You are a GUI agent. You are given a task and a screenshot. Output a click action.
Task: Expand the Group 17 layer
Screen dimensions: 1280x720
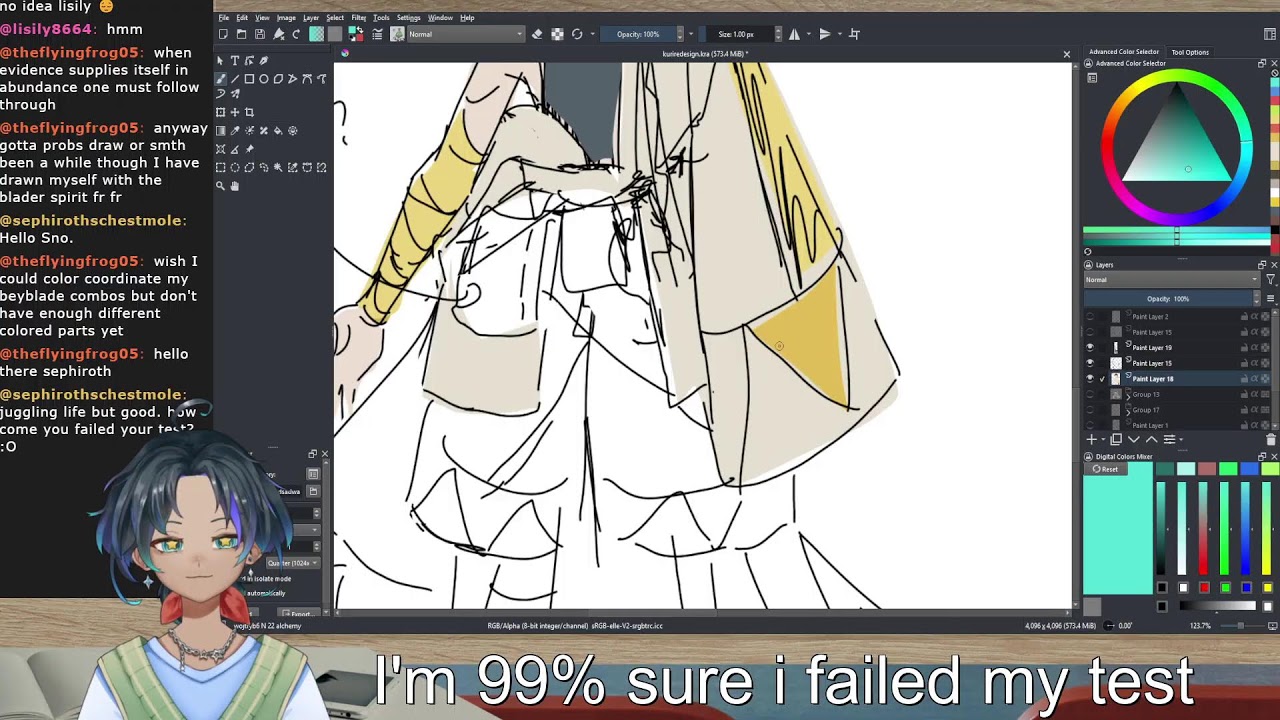(1128, 413)
